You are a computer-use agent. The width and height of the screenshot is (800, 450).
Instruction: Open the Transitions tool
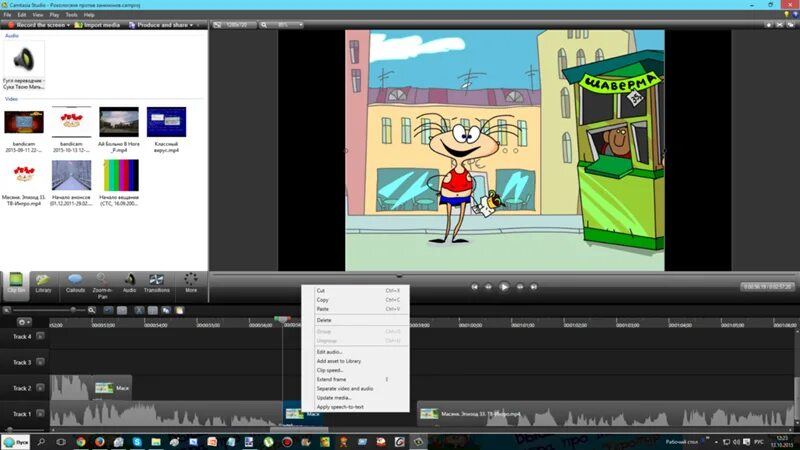[x=157, y=284]
